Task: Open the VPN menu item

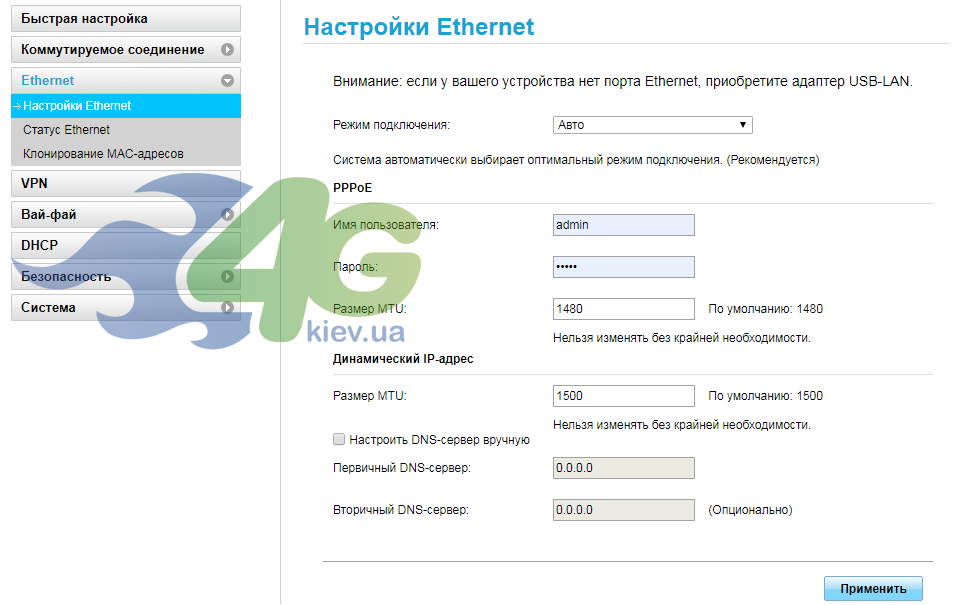Action: coord(126,183)
